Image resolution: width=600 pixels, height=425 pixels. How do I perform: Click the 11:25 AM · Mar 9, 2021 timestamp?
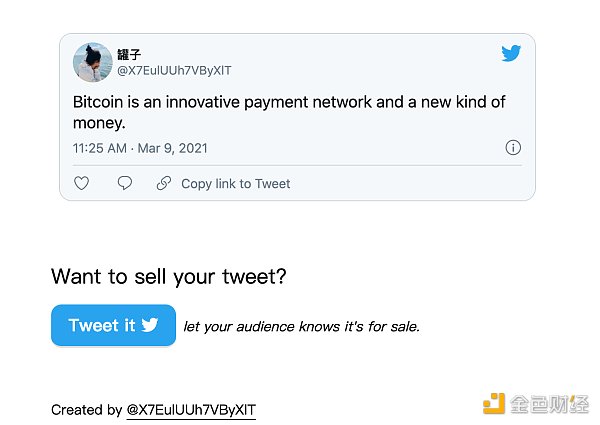coord(140,148)
